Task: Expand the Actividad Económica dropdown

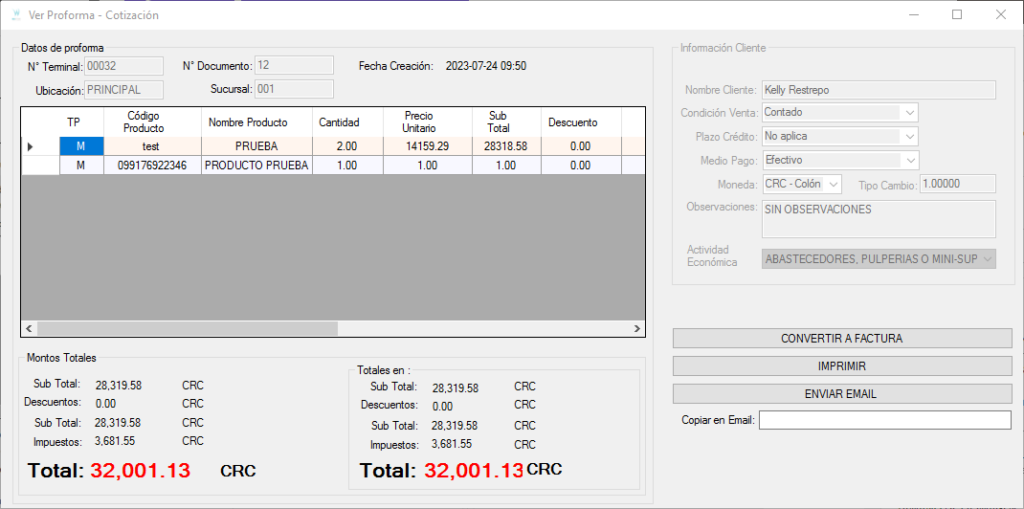Action: 988,259
